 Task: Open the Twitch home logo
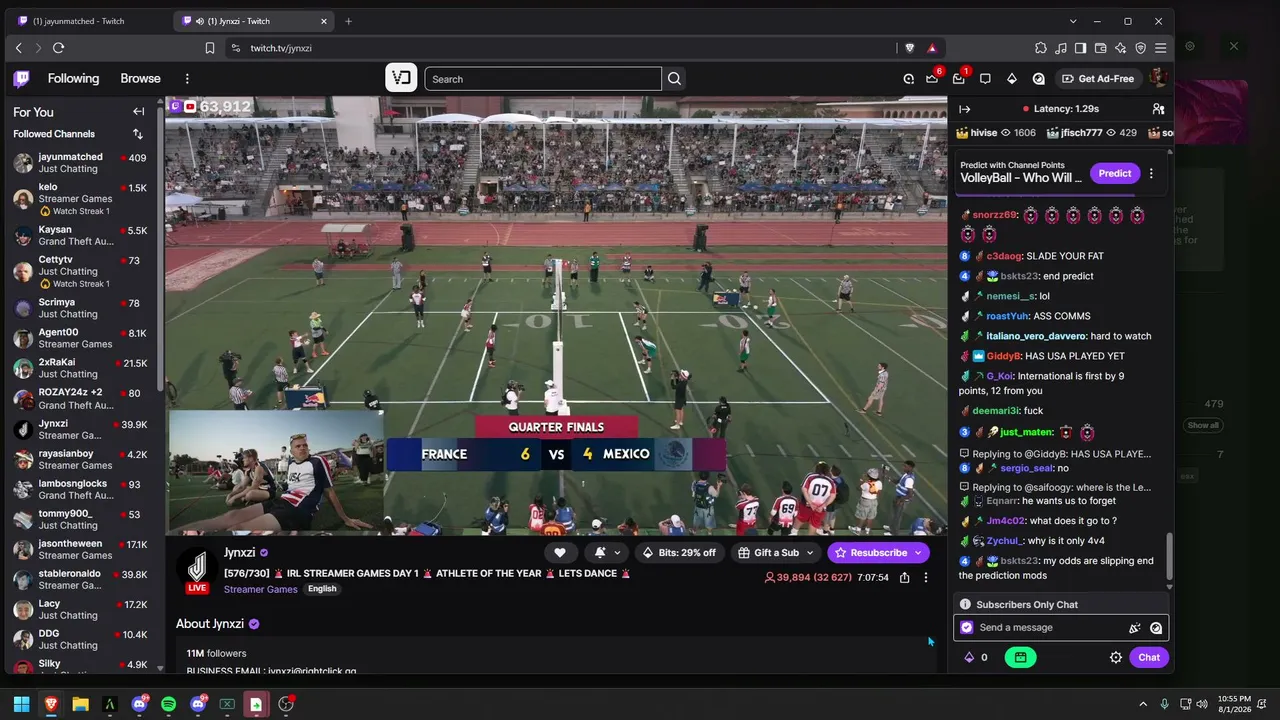coord(21,79)
